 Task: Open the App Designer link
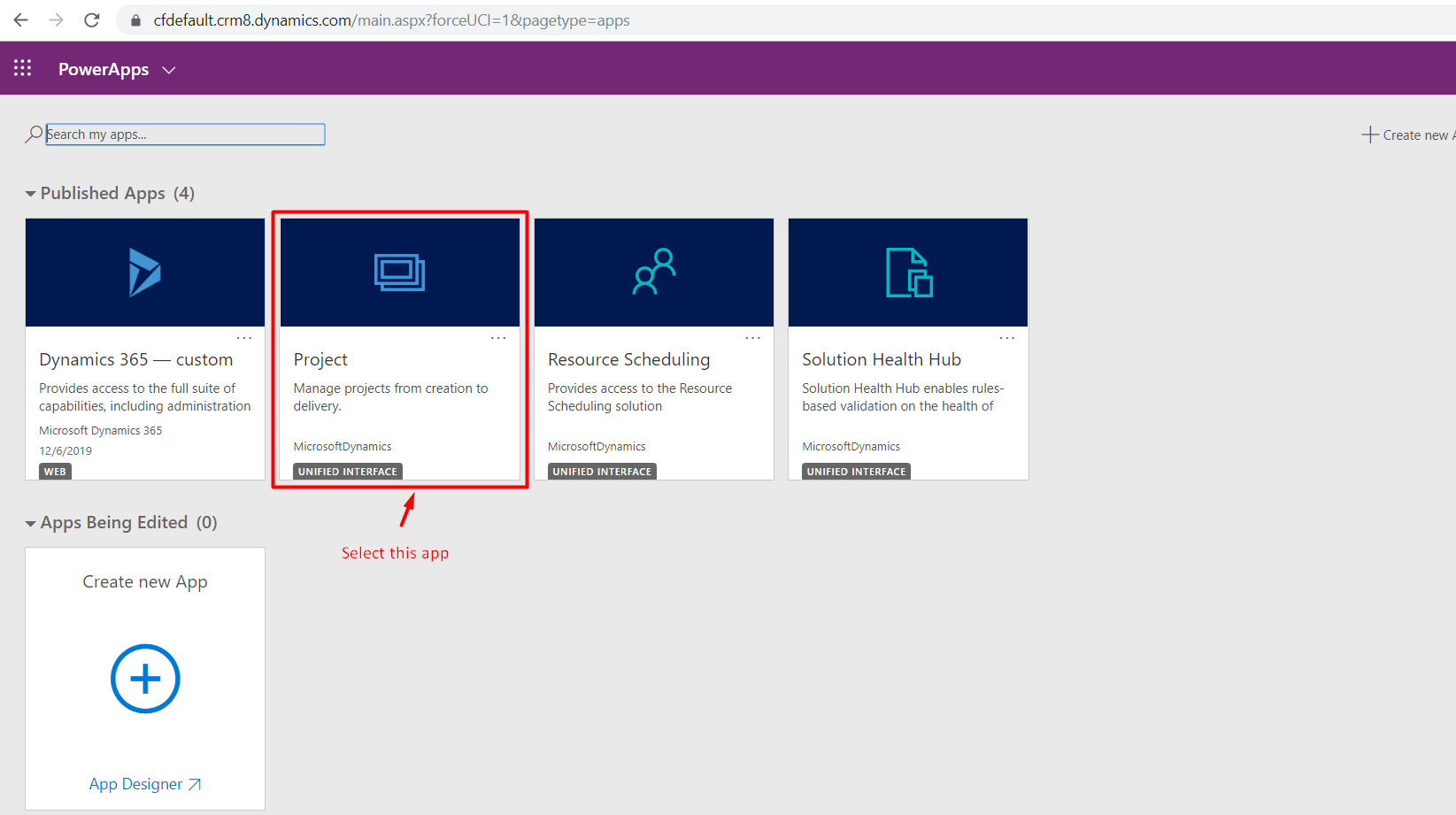[x=145, y=784]
